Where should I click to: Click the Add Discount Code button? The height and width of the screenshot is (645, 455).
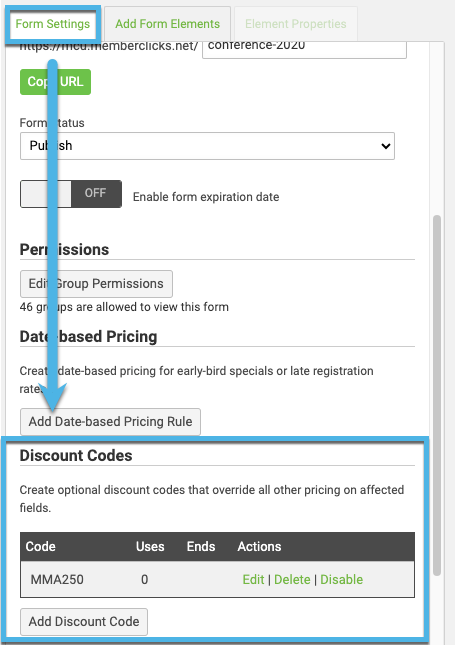pyautogui.click(x=84, y=622)
